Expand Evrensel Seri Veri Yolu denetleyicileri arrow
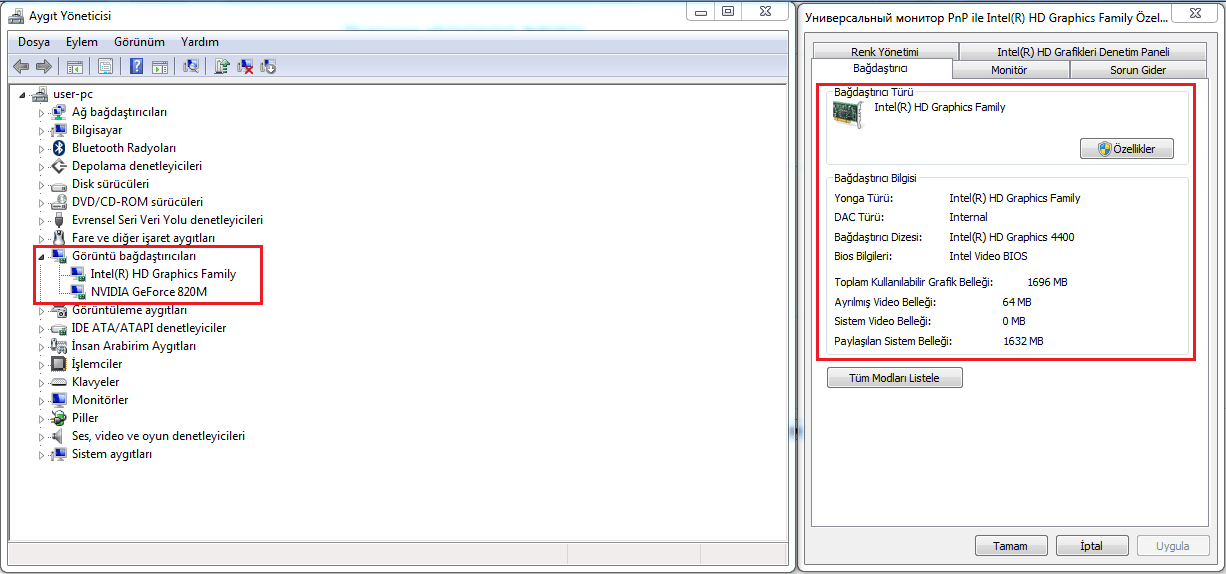Screen dimensions: 1226x574 coord(42,221)
